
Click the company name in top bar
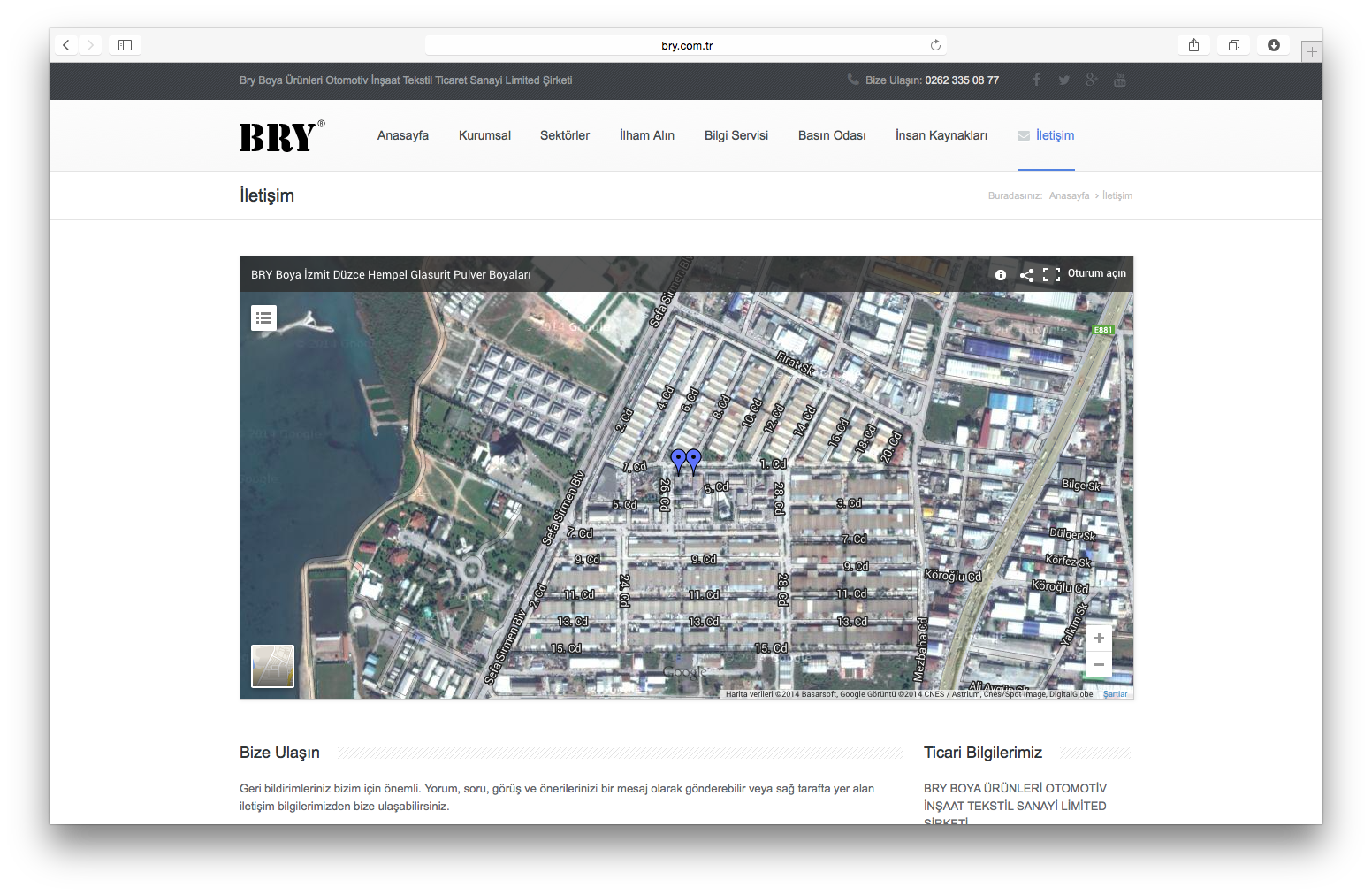click(406, 80)
